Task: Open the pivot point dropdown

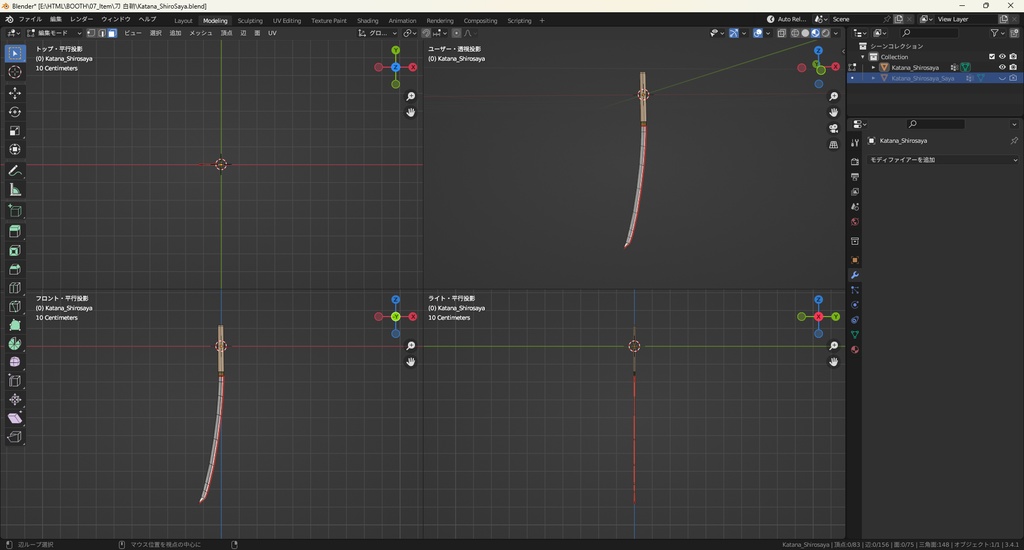Action: [x=409, y=33]
